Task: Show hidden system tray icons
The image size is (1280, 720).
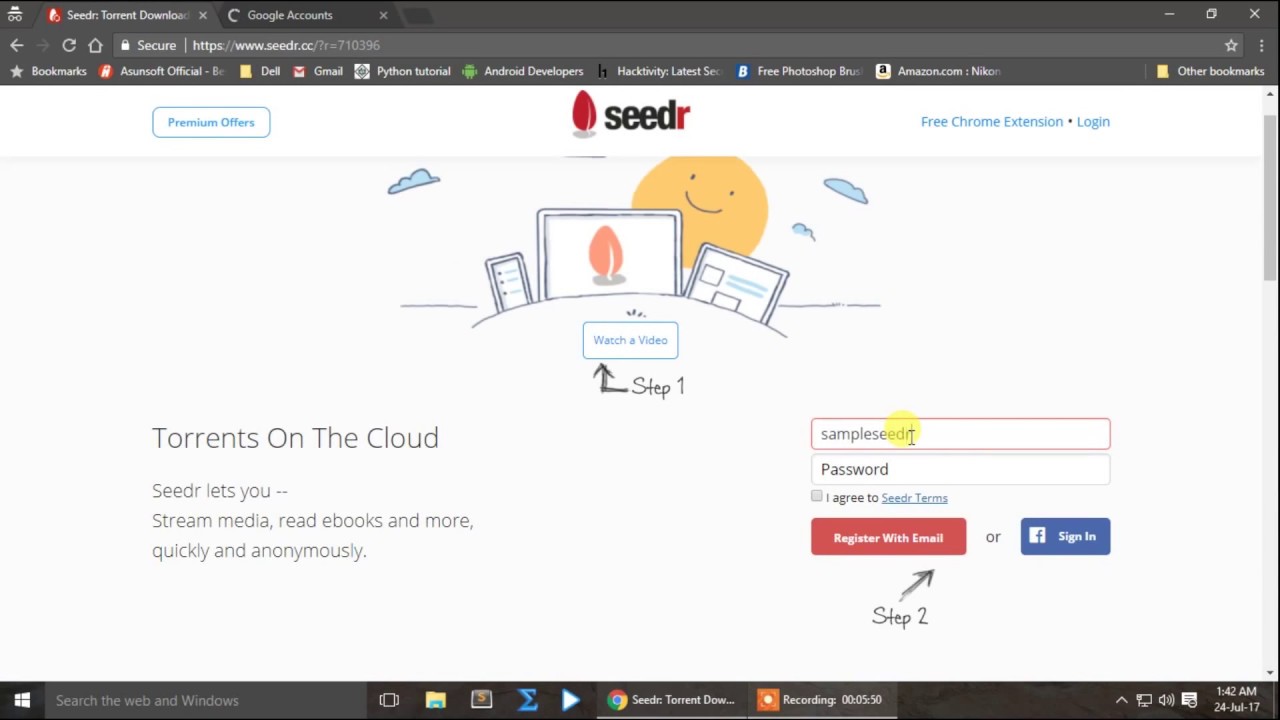Action: click(1121, 700)
